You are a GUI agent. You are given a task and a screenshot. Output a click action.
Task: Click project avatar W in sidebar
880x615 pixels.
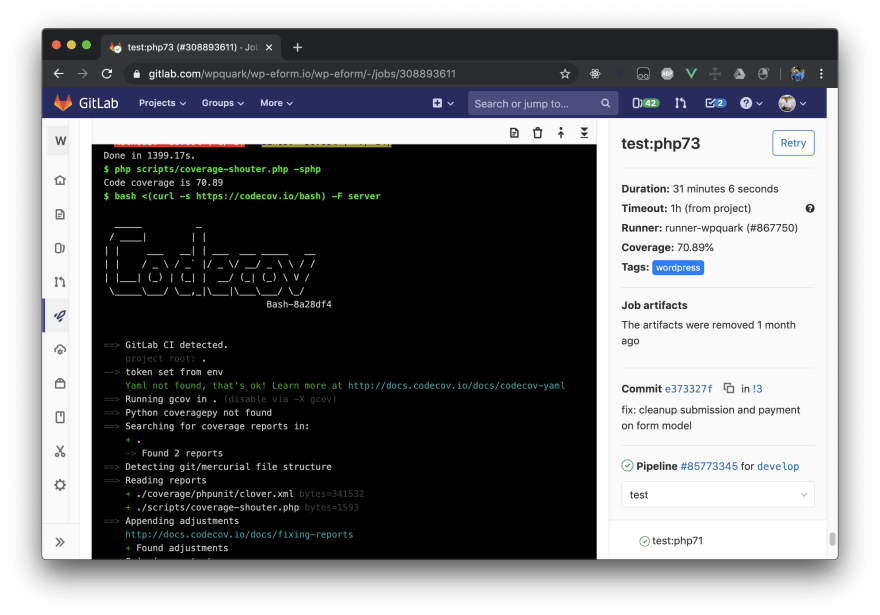[61, 141]
